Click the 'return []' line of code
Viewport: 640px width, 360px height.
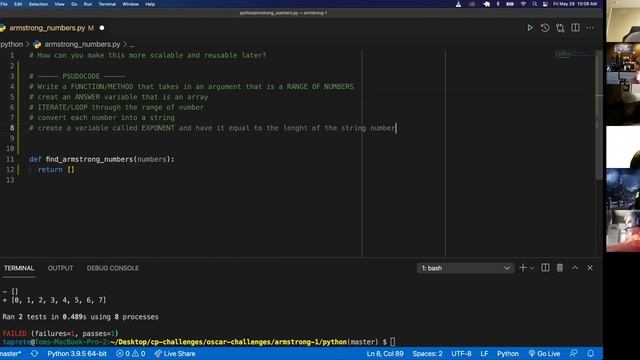point(56,169)
